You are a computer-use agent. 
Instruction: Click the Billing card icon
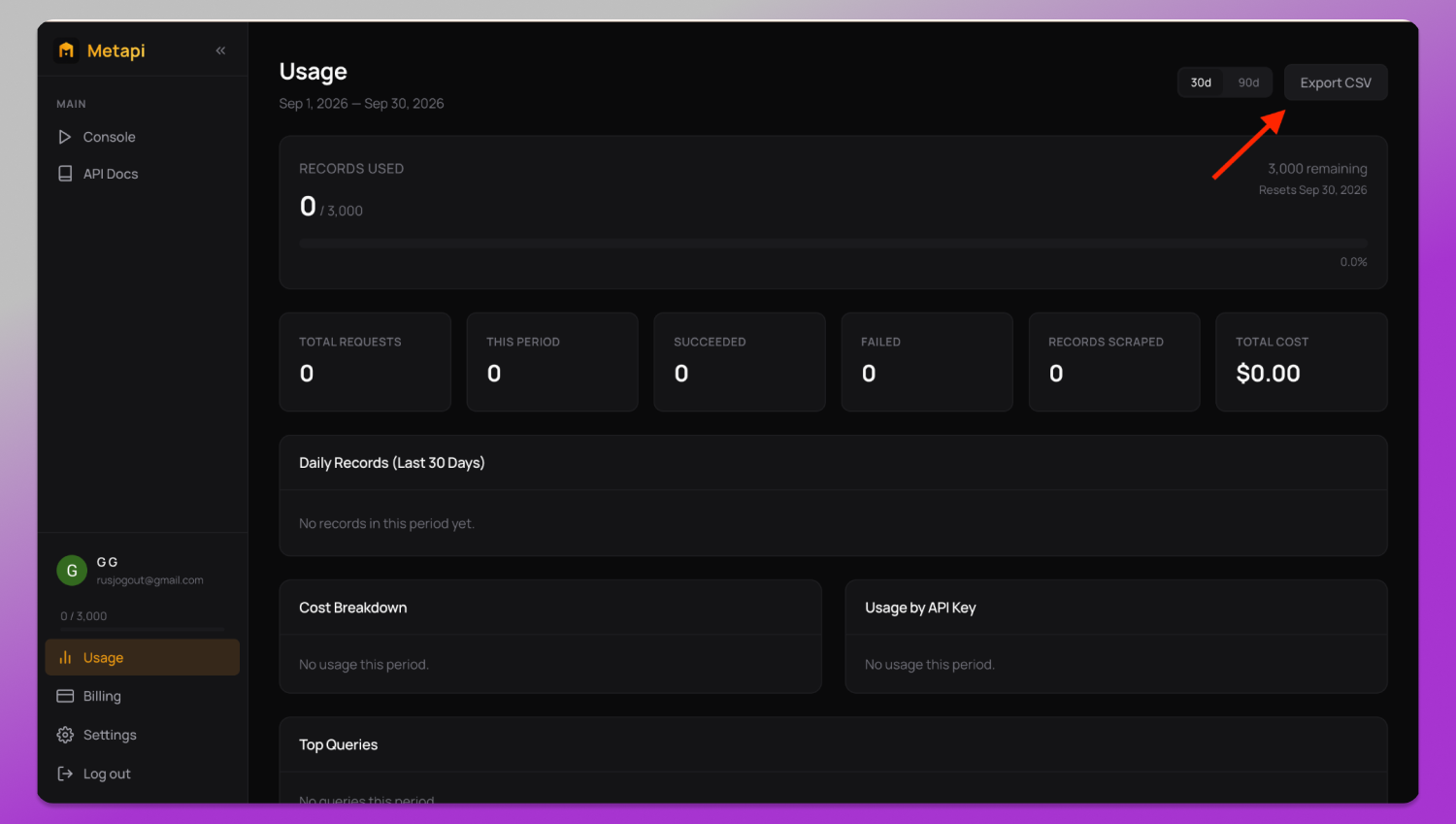click(65, 696)
